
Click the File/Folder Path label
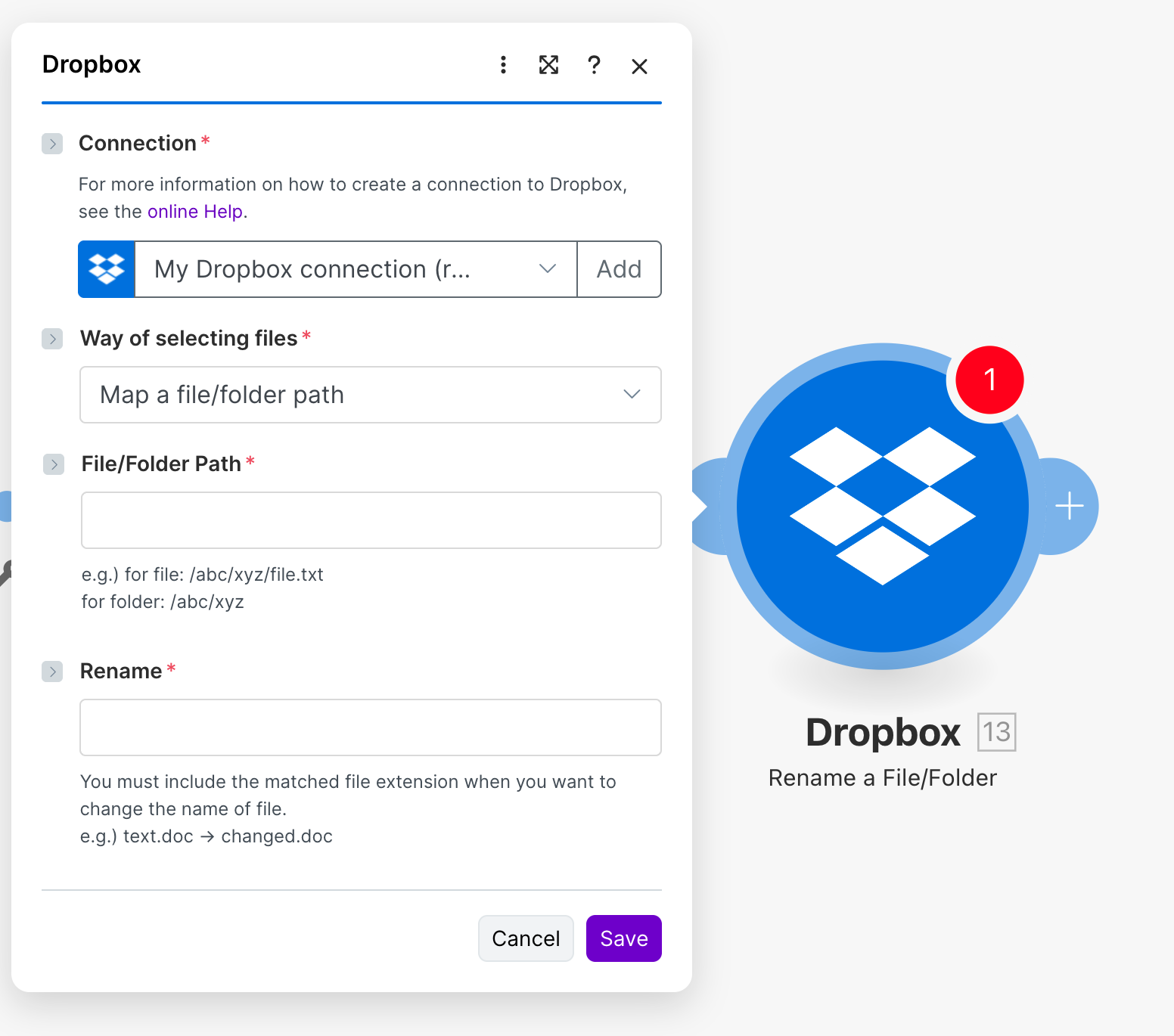click(161, 464)
